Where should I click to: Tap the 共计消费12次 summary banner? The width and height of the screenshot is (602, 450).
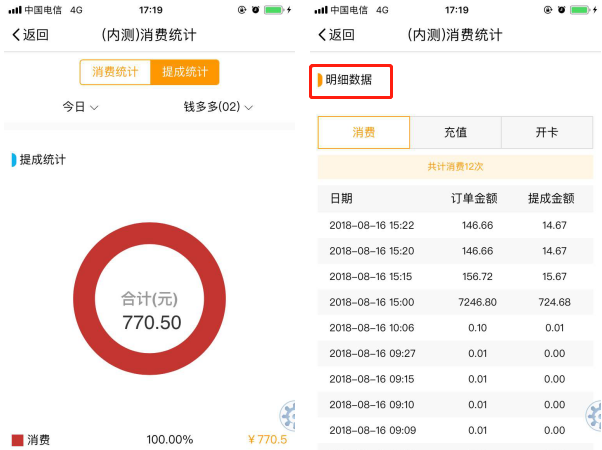click(x=455, y=166)
